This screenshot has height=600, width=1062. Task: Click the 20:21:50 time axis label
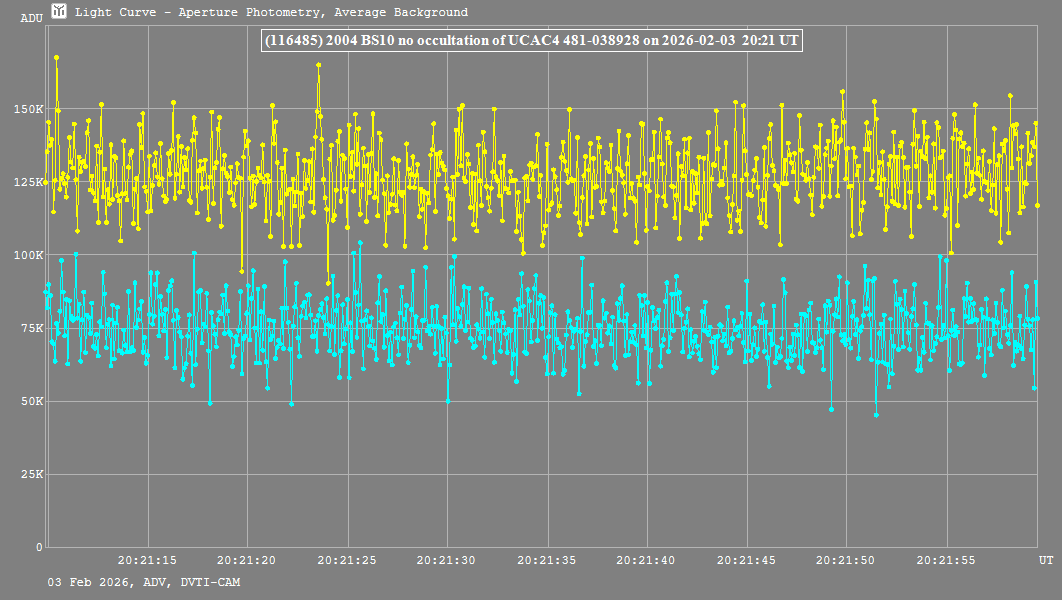(x=847, y=560)
